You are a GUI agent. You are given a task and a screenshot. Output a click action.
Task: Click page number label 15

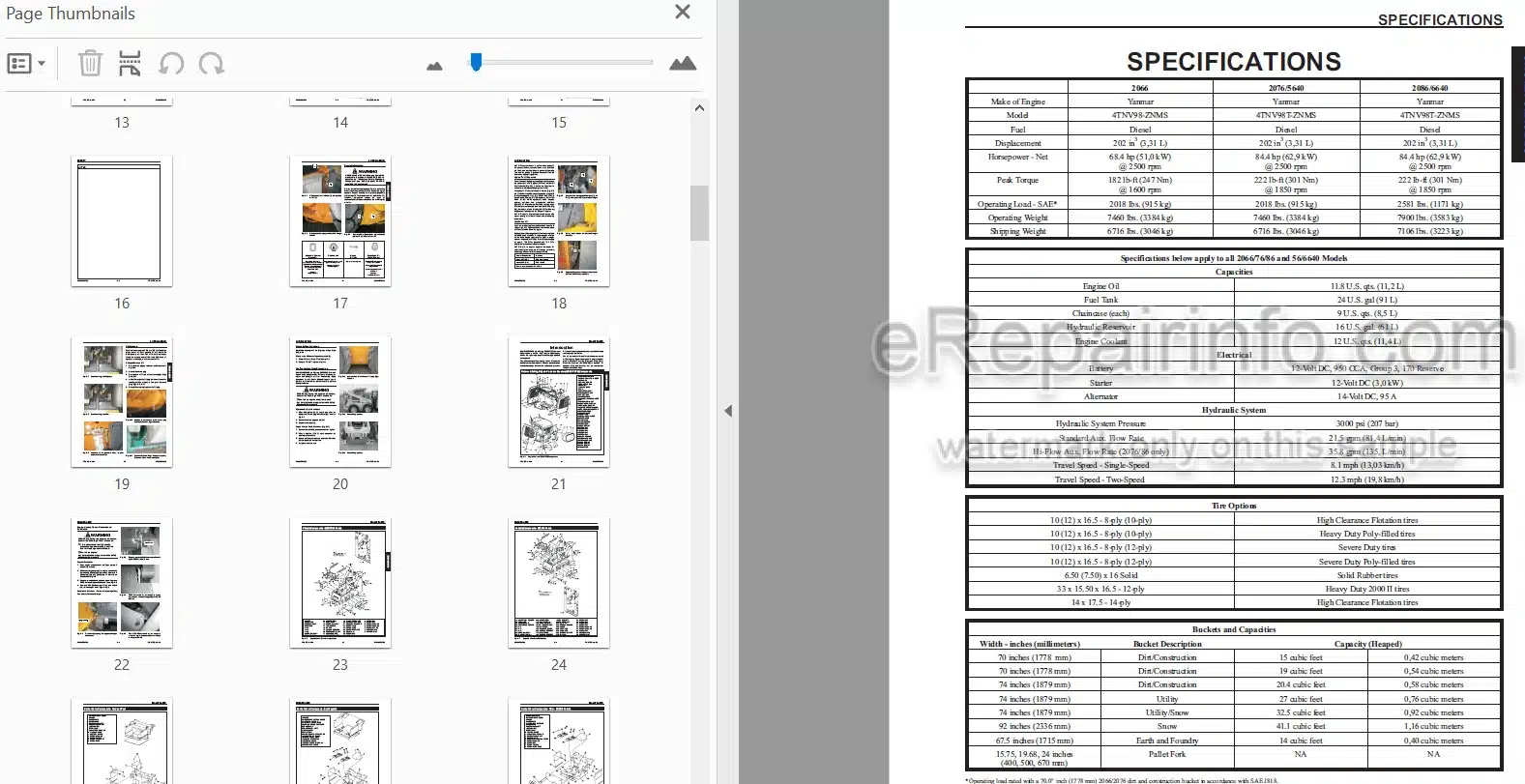559,123
